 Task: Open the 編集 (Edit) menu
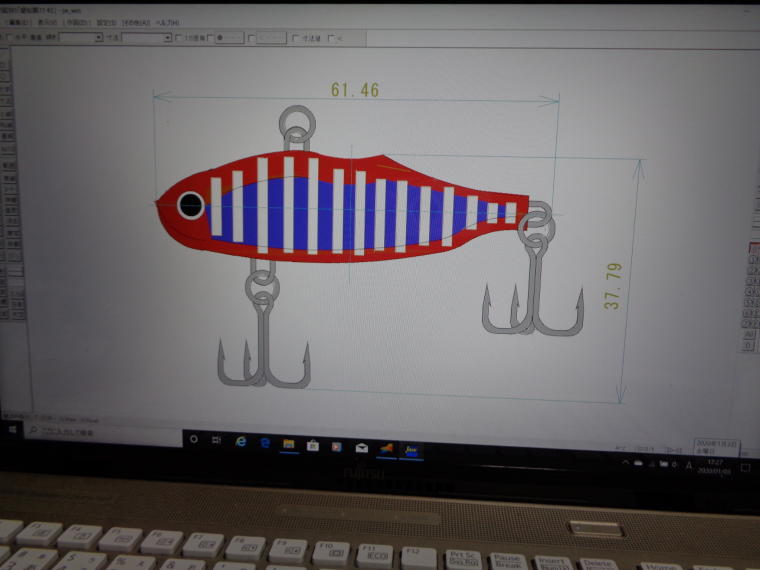[18, 22]
